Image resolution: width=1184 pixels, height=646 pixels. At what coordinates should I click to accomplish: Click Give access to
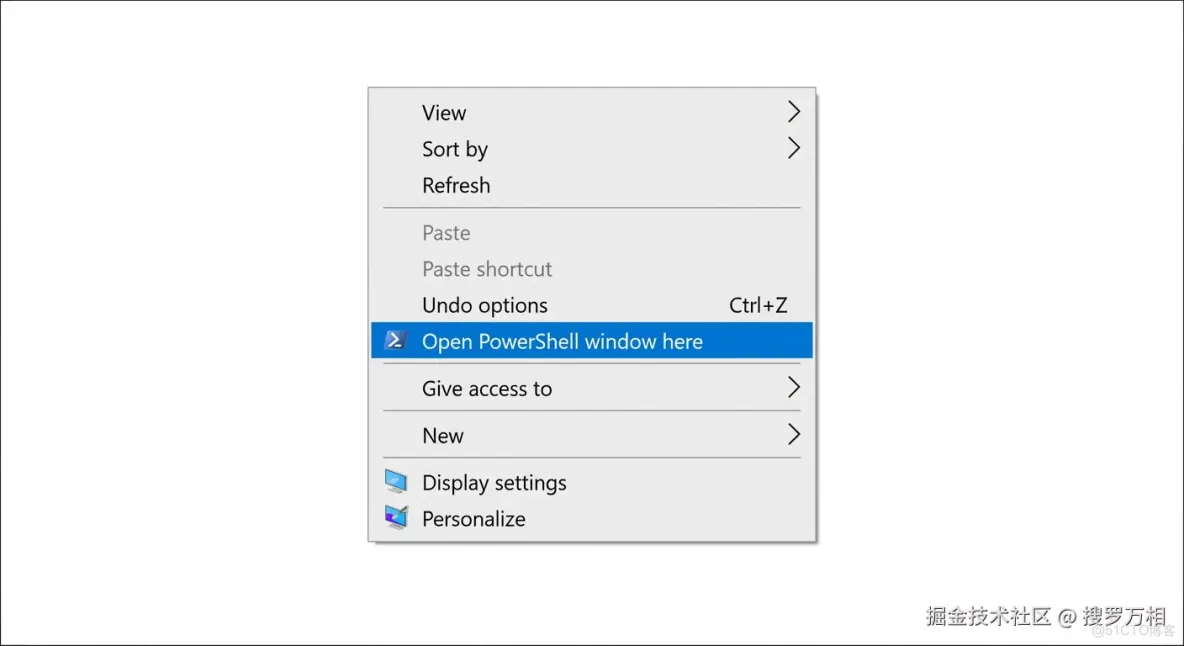coord(487,388)
